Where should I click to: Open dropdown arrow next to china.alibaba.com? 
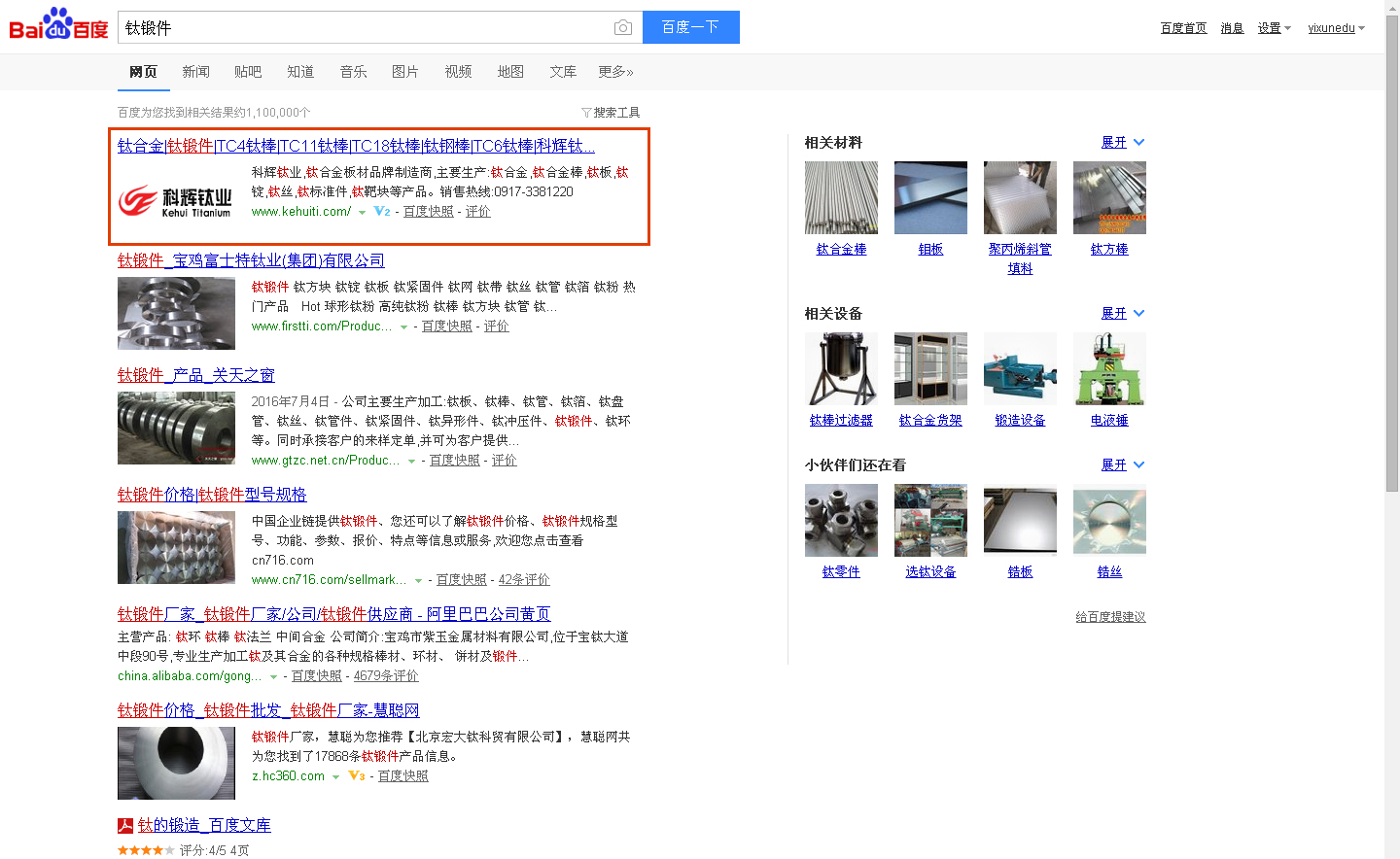[273, 677]
